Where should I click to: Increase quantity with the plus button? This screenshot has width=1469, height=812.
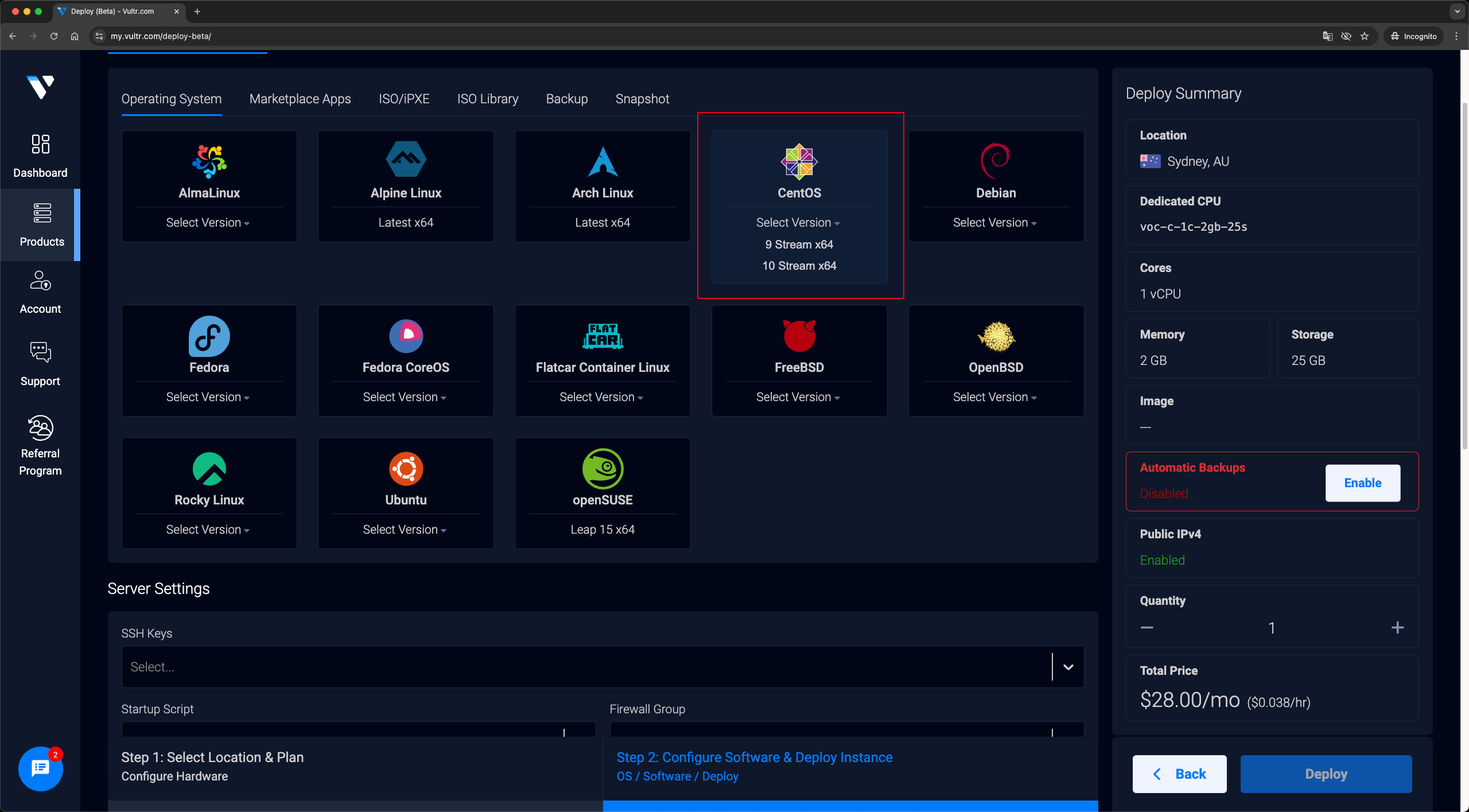coord(1397,627)
